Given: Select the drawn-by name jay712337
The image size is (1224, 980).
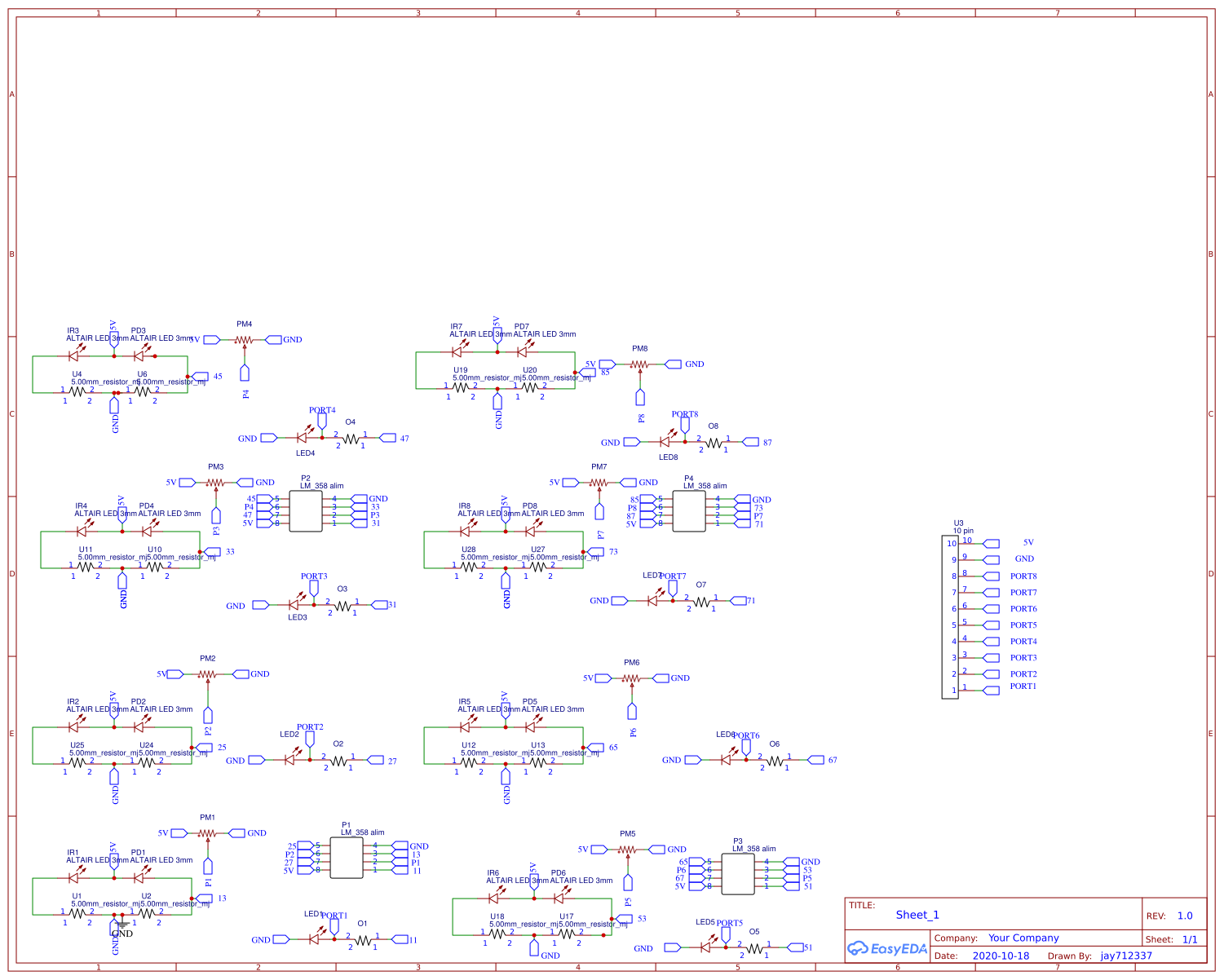Looking at the screenshot, I should (x=1126, y=956).
